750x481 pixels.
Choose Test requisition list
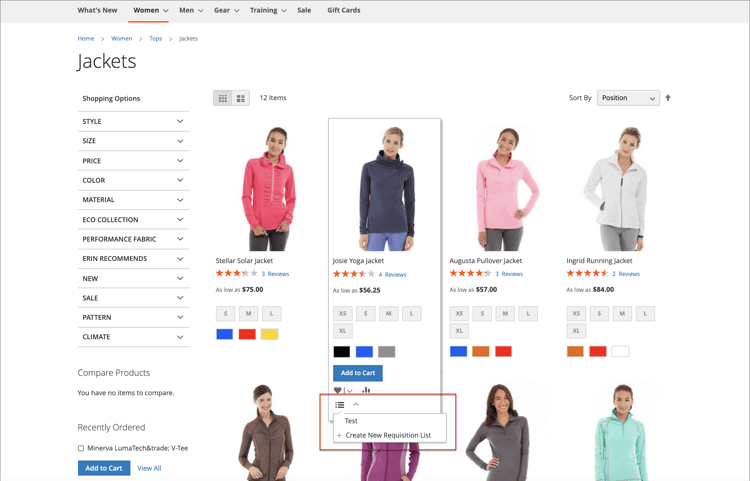point(351,421)
